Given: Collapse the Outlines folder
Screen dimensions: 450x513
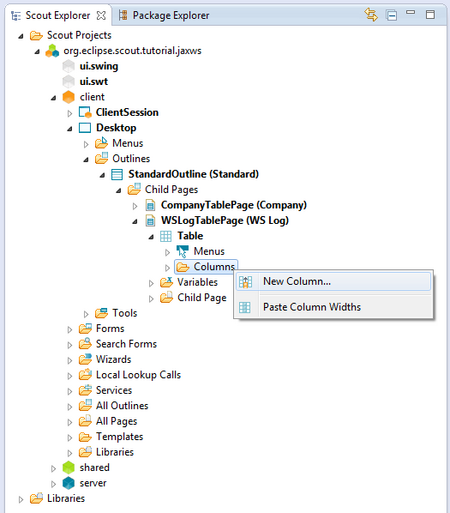Looking at the screenshot, I should (86, 160).
